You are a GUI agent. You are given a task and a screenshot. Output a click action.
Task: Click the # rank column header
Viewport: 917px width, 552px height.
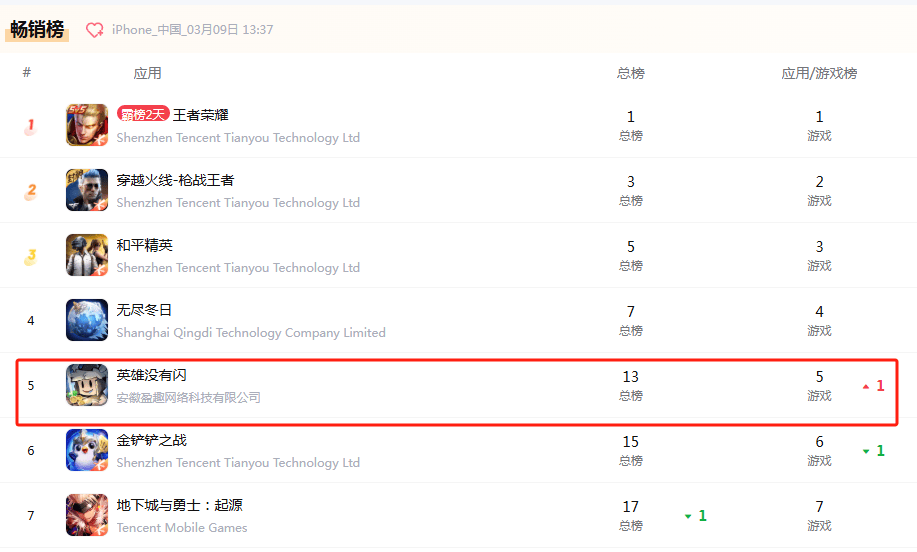pyautogui.click(x=26, y=73)
